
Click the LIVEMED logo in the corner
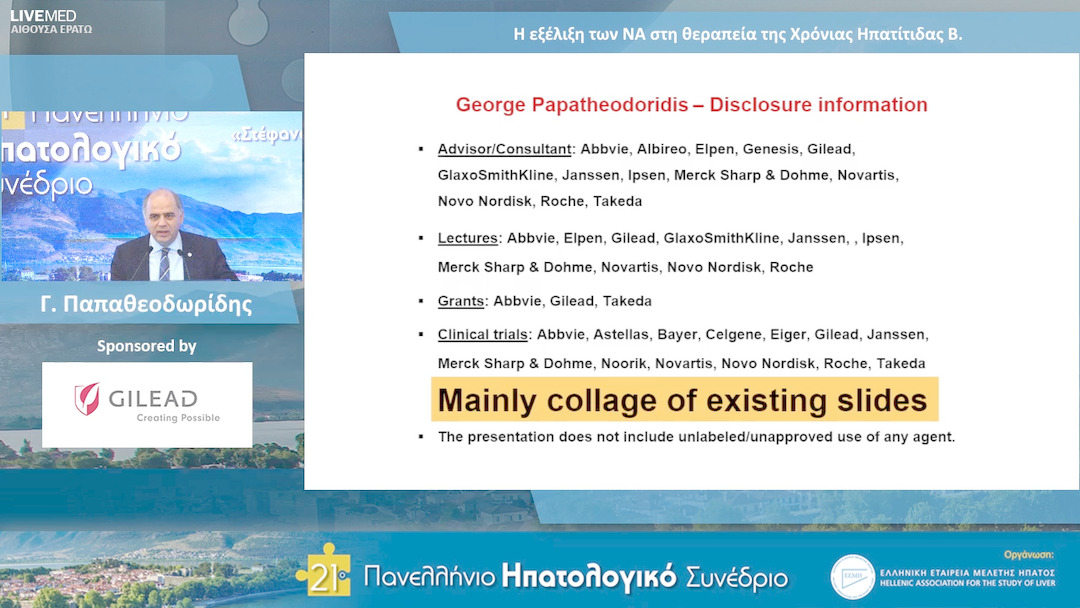[x=43, y=15]
